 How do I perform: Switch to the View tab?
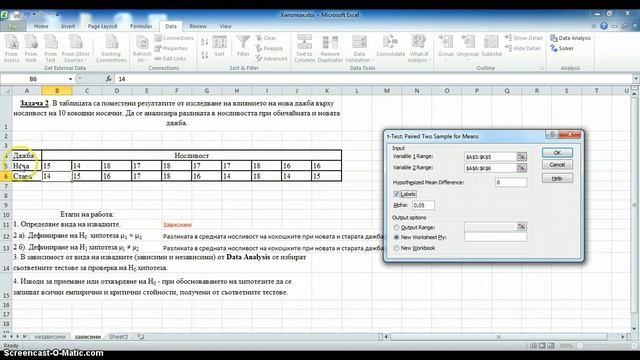225,26
